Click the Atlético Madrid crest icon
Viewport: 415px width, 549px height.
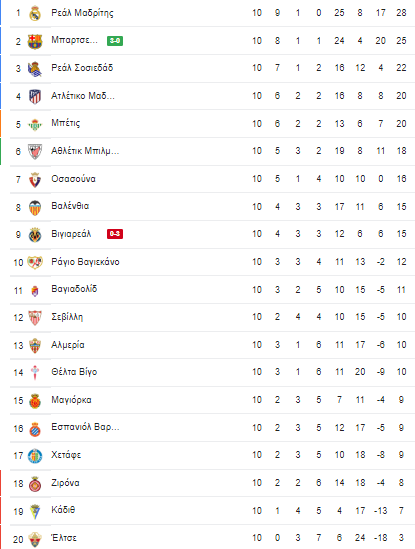tap(35, 97)
